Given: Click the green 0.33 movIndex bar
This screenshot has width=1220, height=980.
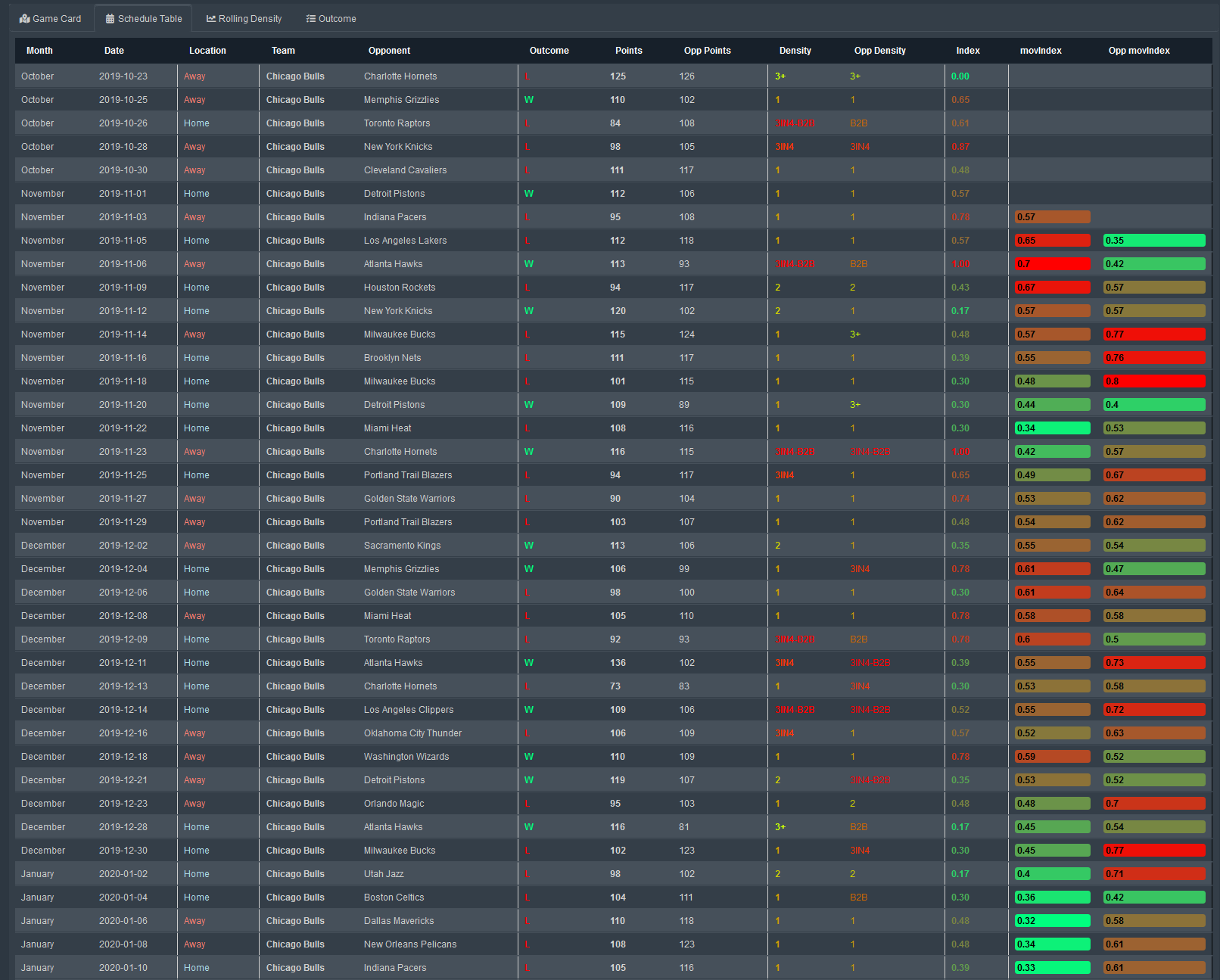Looking at the screenshot, I should [1053, 968].
